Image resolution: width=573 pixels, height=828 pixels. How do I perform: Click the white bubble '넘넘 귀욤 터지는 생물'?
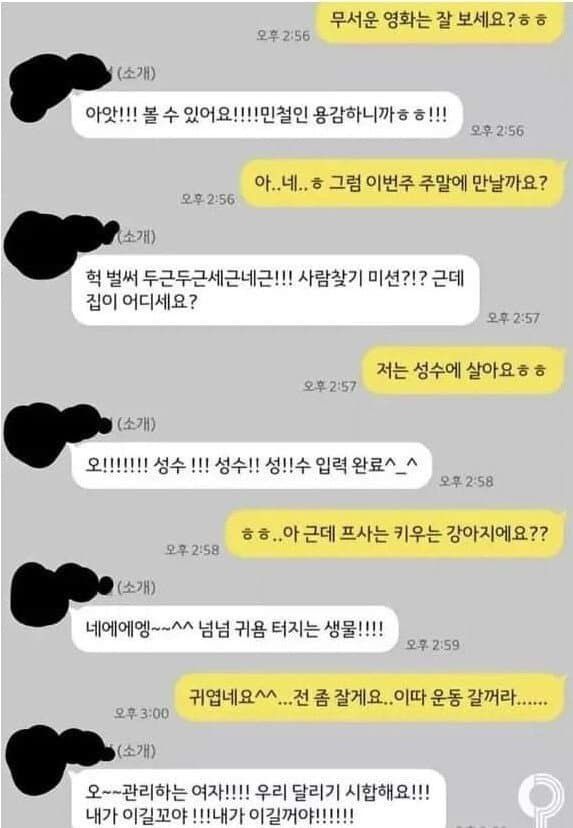(x=234, y=629)
